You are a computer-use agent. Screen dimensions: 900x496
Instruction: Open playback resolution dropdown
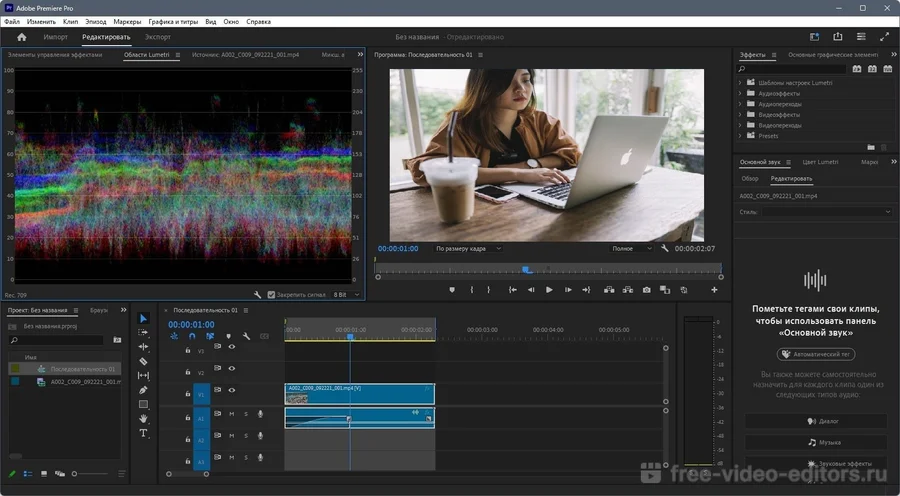[x=631, y=249]
